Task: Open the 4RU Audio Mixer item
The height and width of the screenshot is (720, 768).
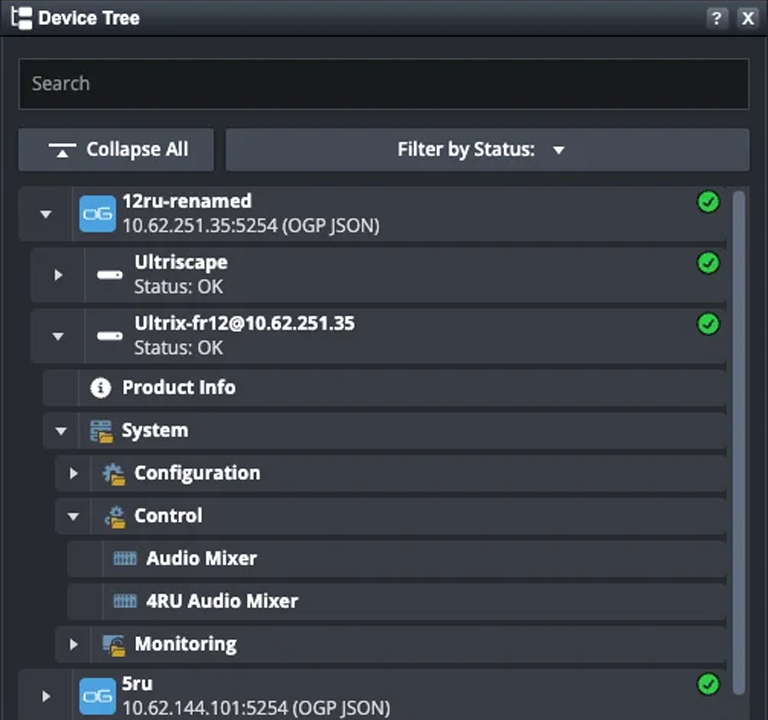Action: tap(397, 601)
